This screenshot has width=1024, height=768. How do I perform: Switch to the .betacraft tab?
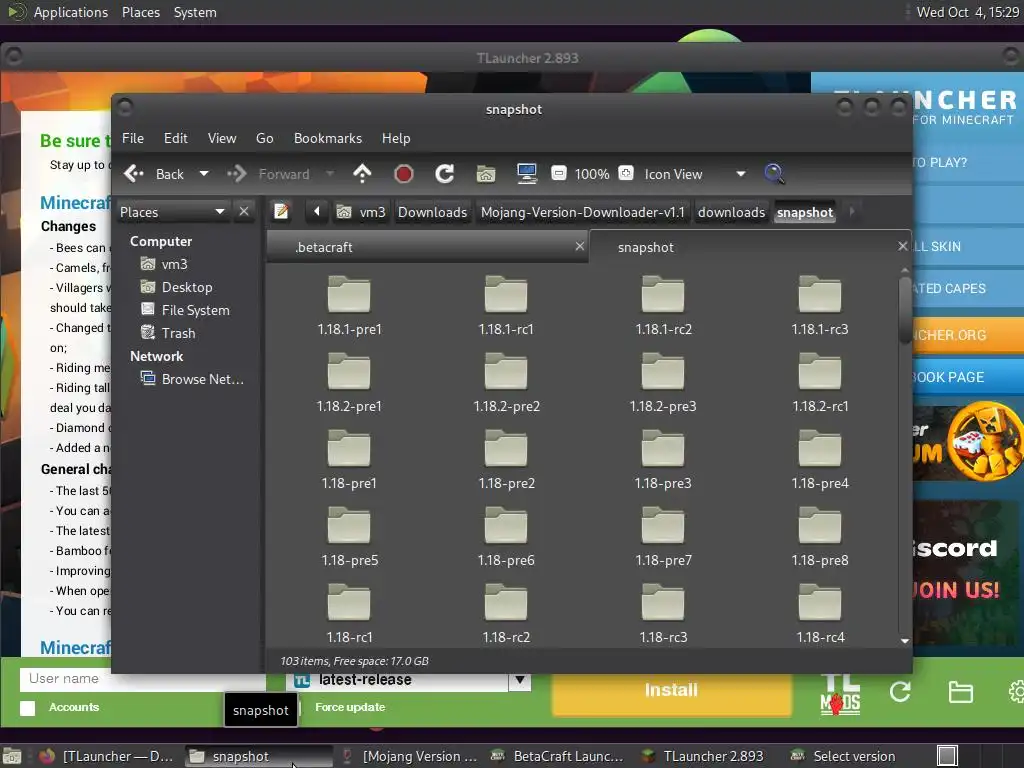point(427,248)
